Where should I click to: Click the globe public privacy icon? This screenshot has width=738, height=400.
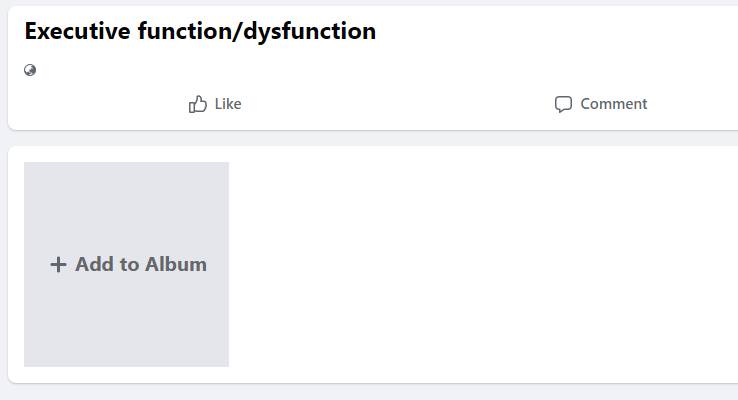(x=30, y=70)
